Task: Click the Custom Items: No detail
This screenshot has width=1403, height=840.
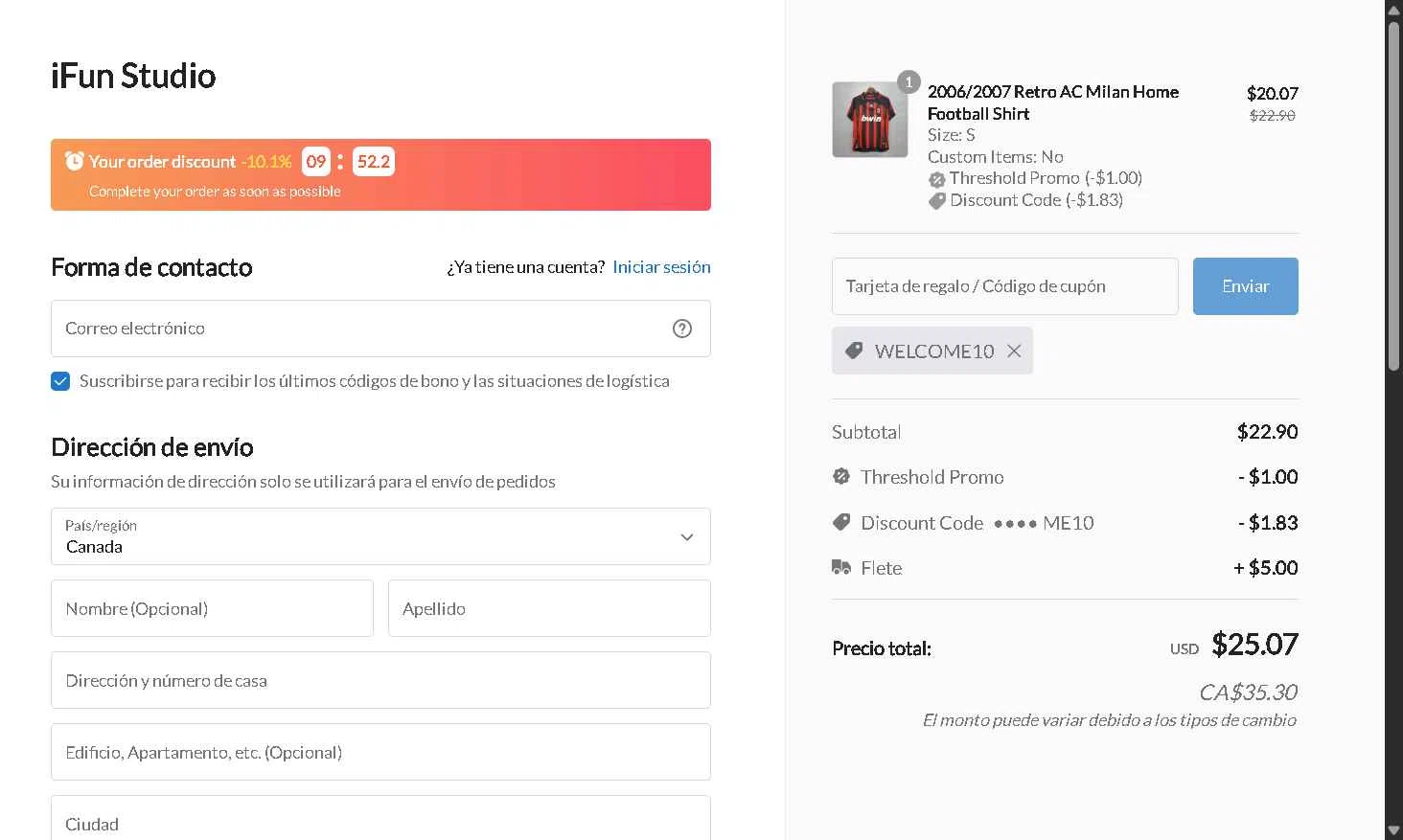Action: [996, 157]
